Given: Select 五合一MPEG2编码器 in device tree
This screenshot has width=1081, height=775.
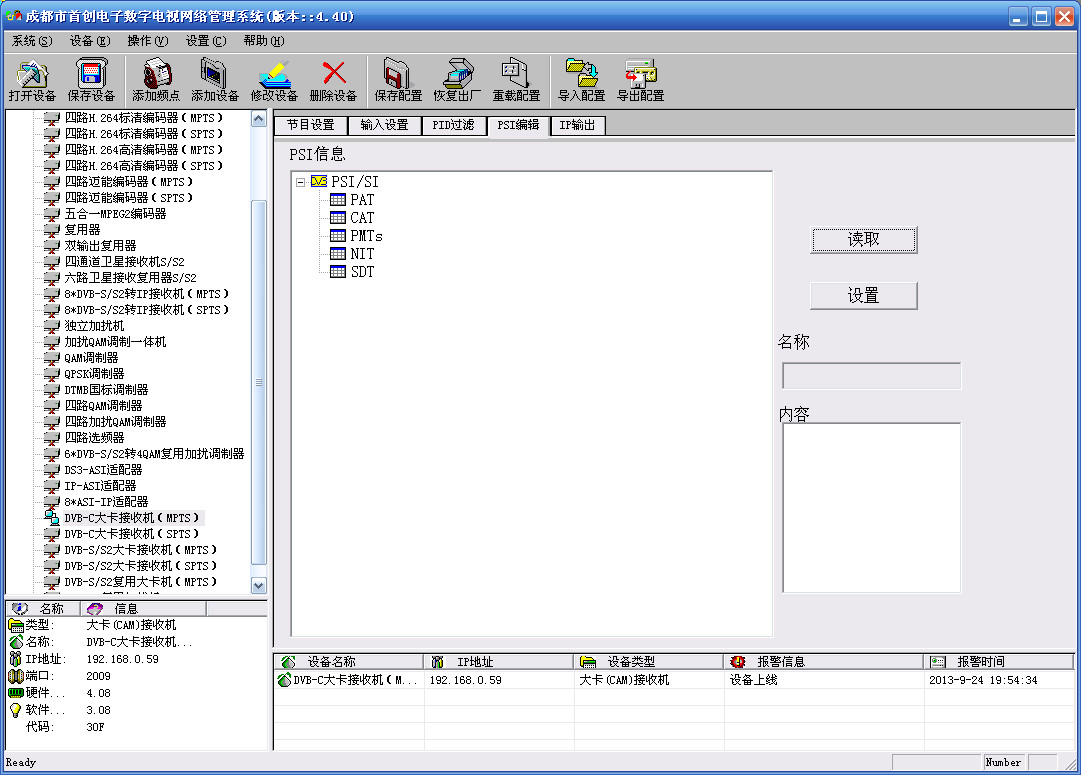Looking at the screenshot, I should [x=115, y=214].
